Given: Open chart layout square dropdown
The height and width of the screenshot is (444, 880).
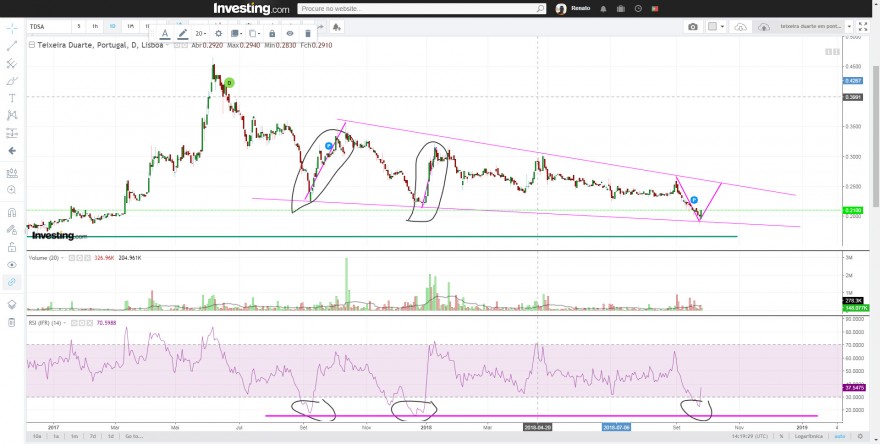Looking at the screenshot, I should tap(716, 26).
